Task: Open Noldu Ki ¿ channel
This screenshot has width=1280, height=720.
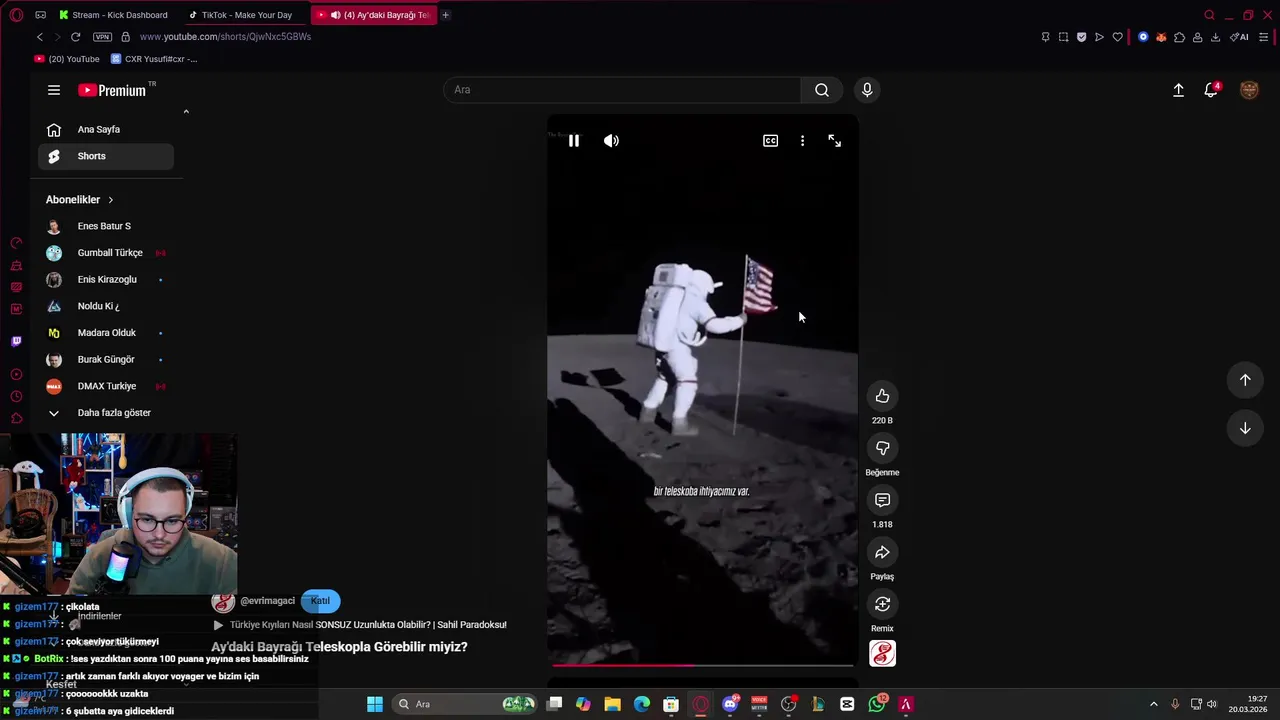Action: tap(106, 306)
